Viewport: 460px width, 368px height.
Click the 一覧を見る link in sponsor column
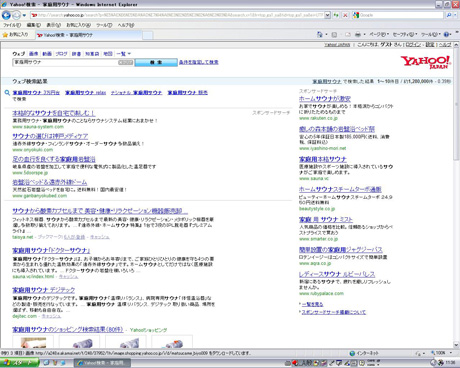(x=312, y=304)
